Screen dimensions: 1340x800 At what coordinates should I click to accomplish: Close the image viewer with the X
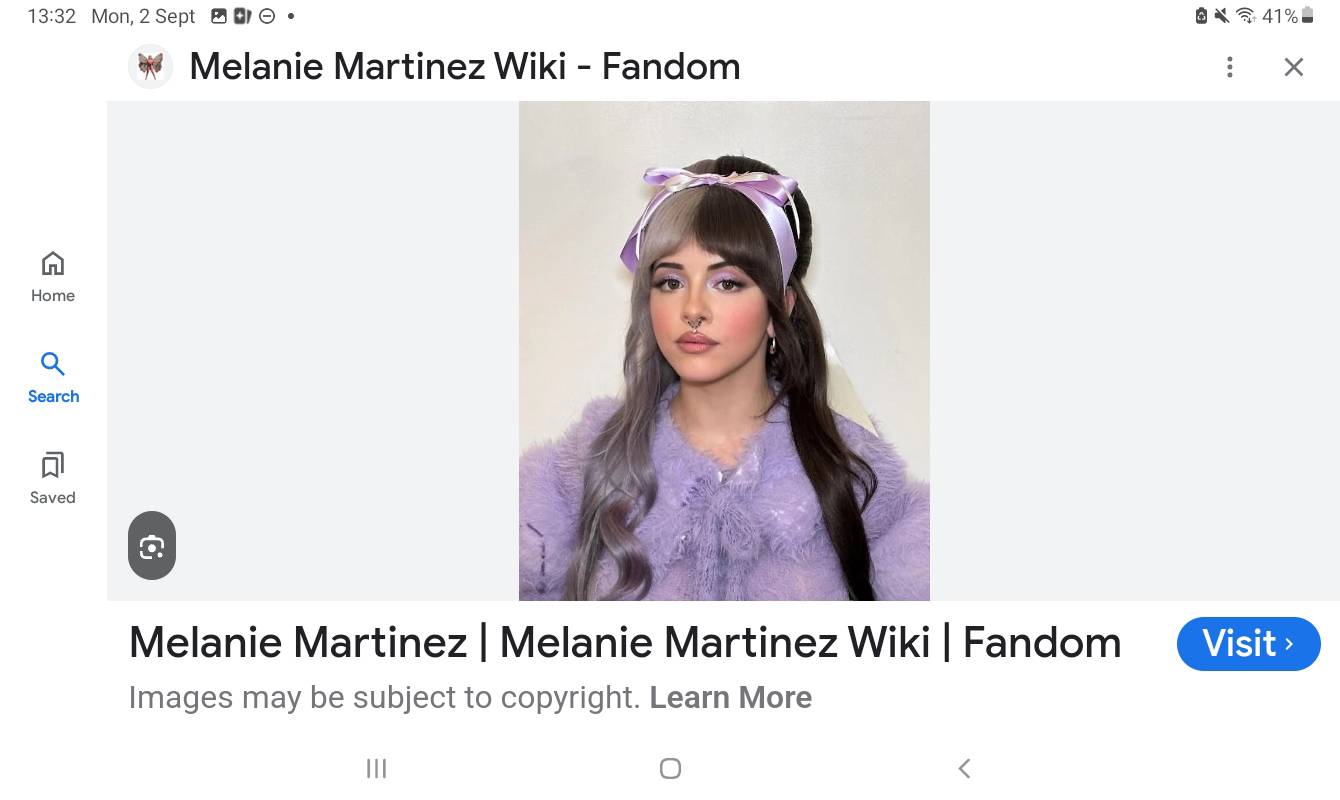click(1293, 67)
